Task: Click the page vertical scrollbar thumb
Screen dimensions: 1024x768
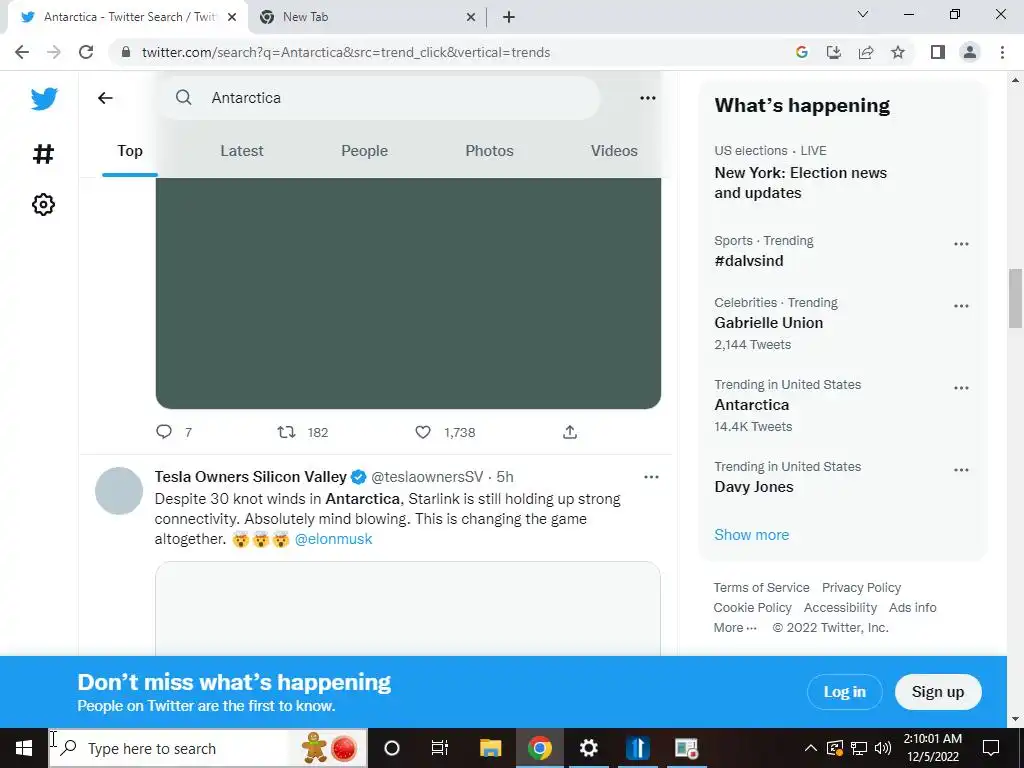Action: (x=1015, y=298)
